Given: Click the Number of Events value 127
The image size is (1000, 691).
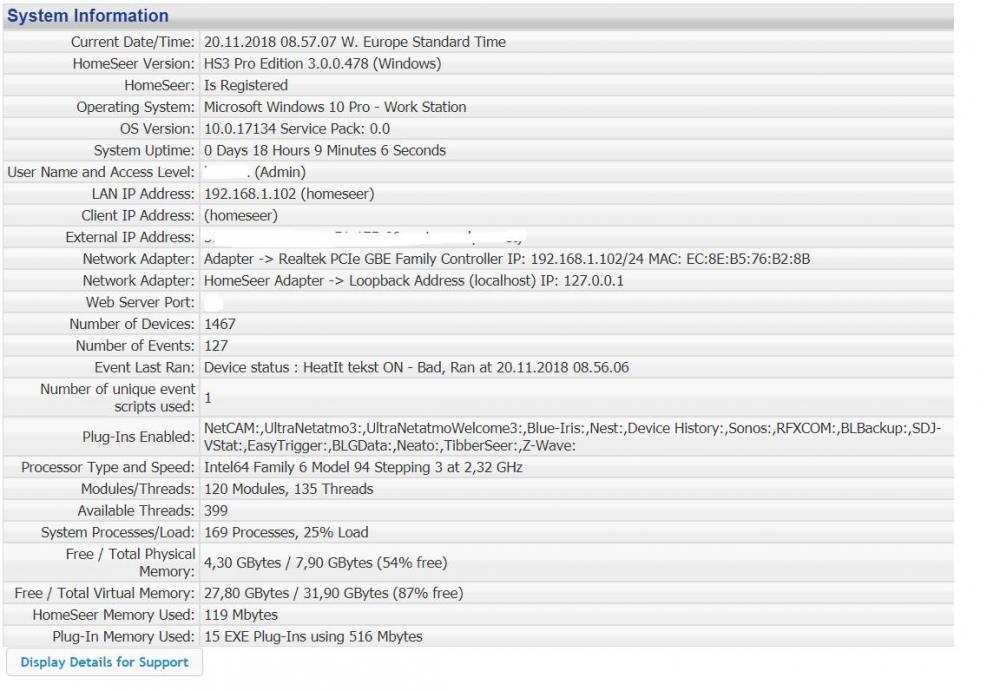Looking at the screenshot, I should pyautogui.click(x=216, y=346).
